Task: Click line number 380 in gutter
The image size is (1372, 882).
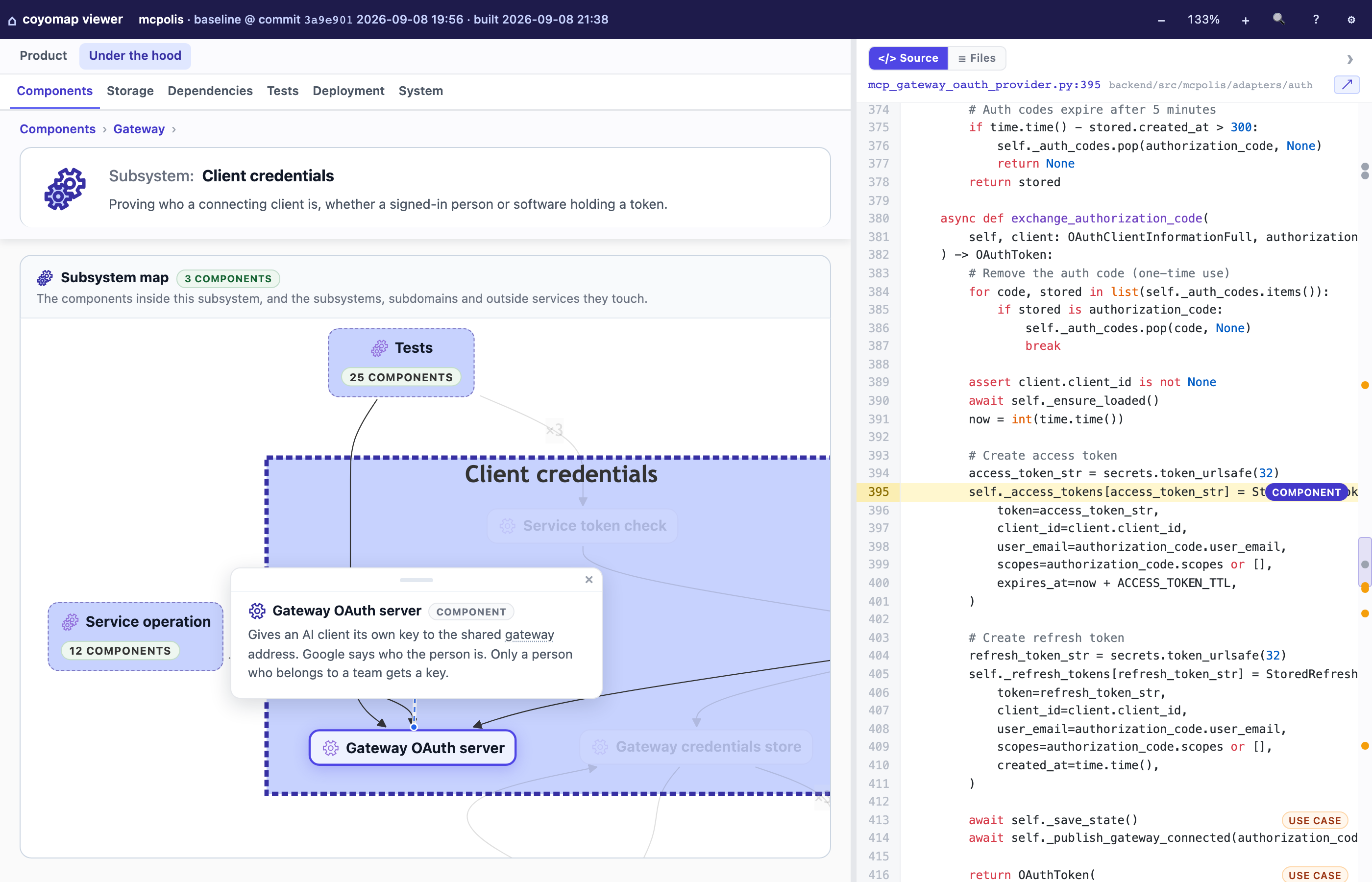Action: [879, 218]
